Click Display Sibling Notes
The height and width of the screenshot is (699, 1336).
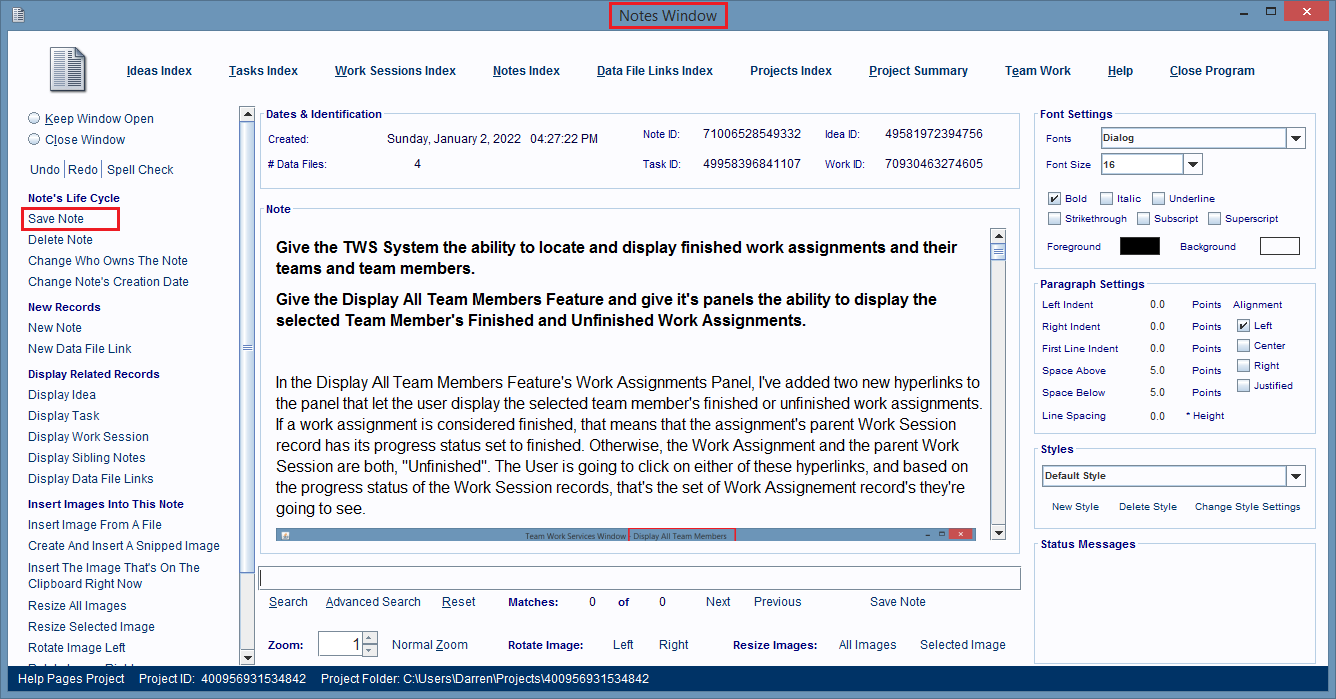(x=87, y=458)
